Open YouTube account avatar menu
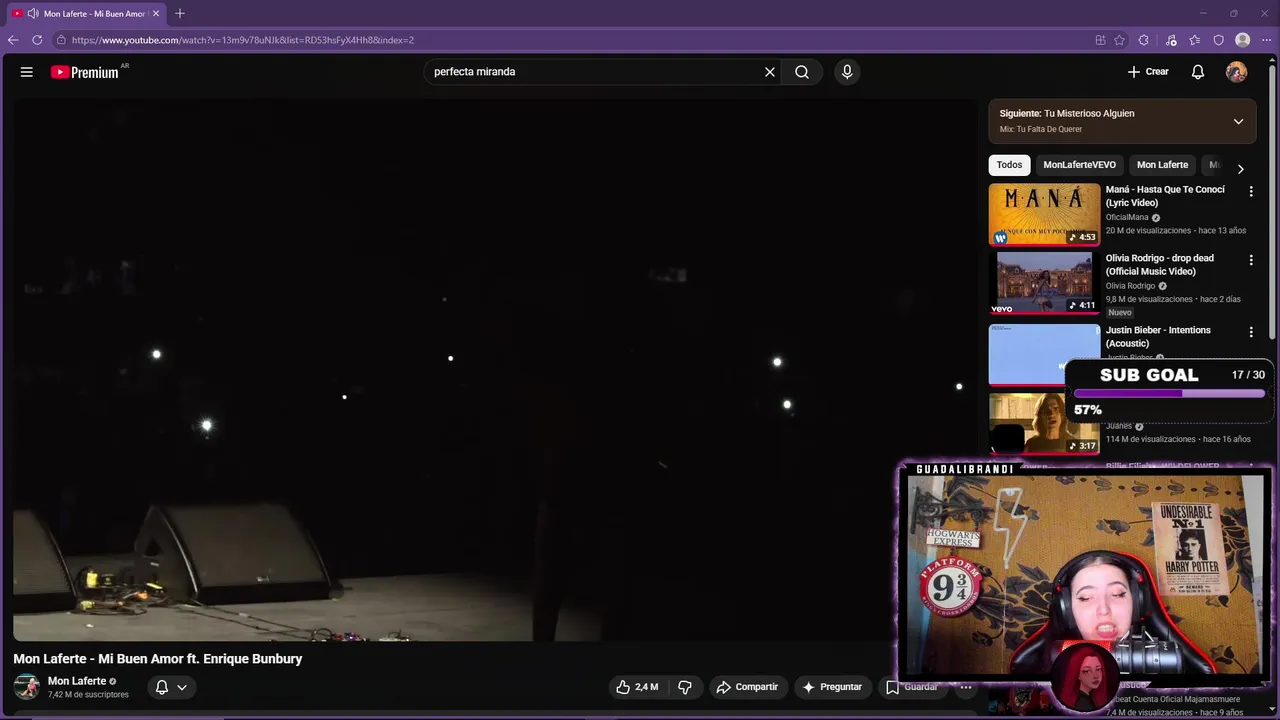Image resolution: width=1280 pixels, height=720 pixels. pyautogui.click(x=1237, y=72)
